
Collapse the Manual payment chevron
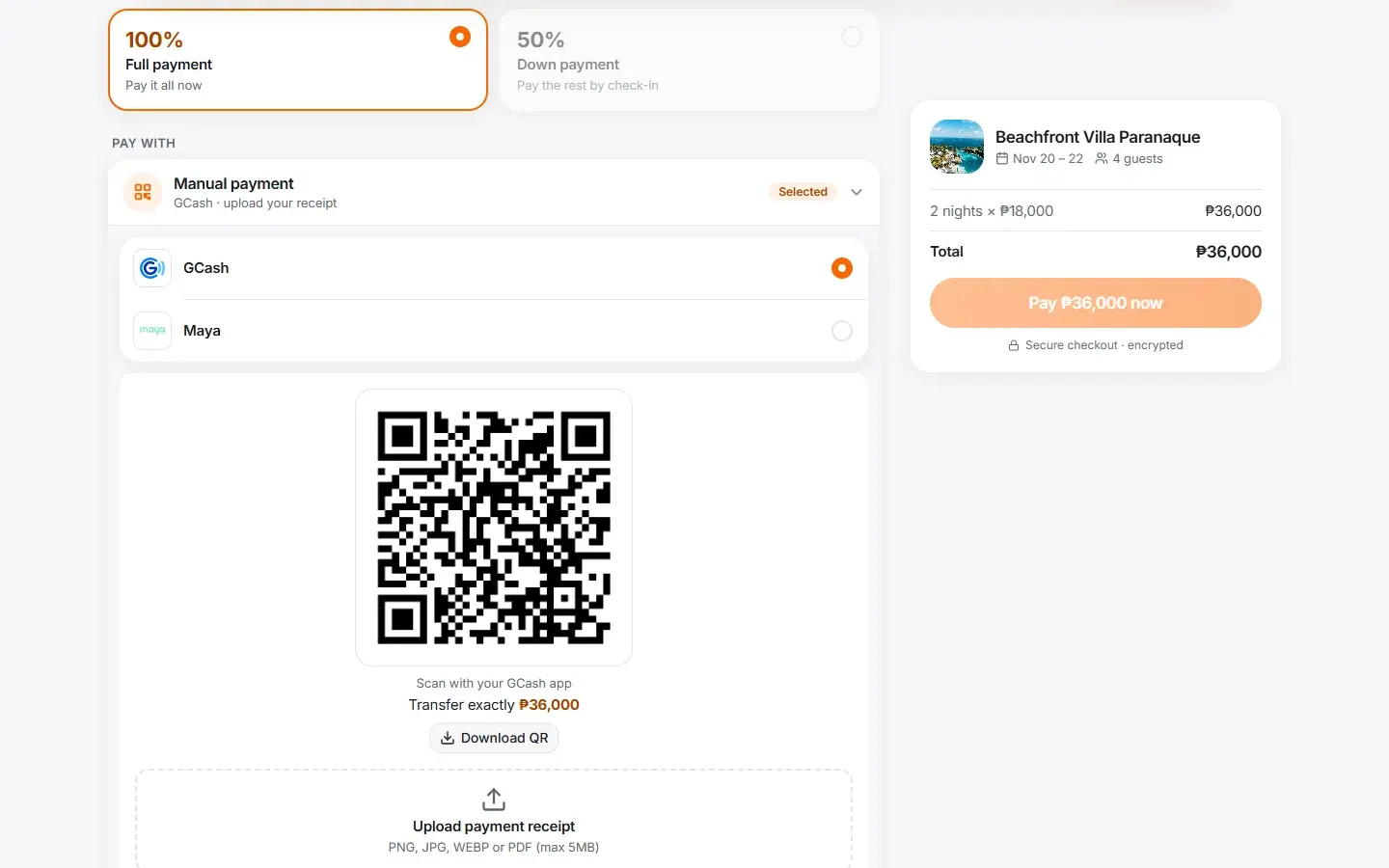(x=857, y=192)
